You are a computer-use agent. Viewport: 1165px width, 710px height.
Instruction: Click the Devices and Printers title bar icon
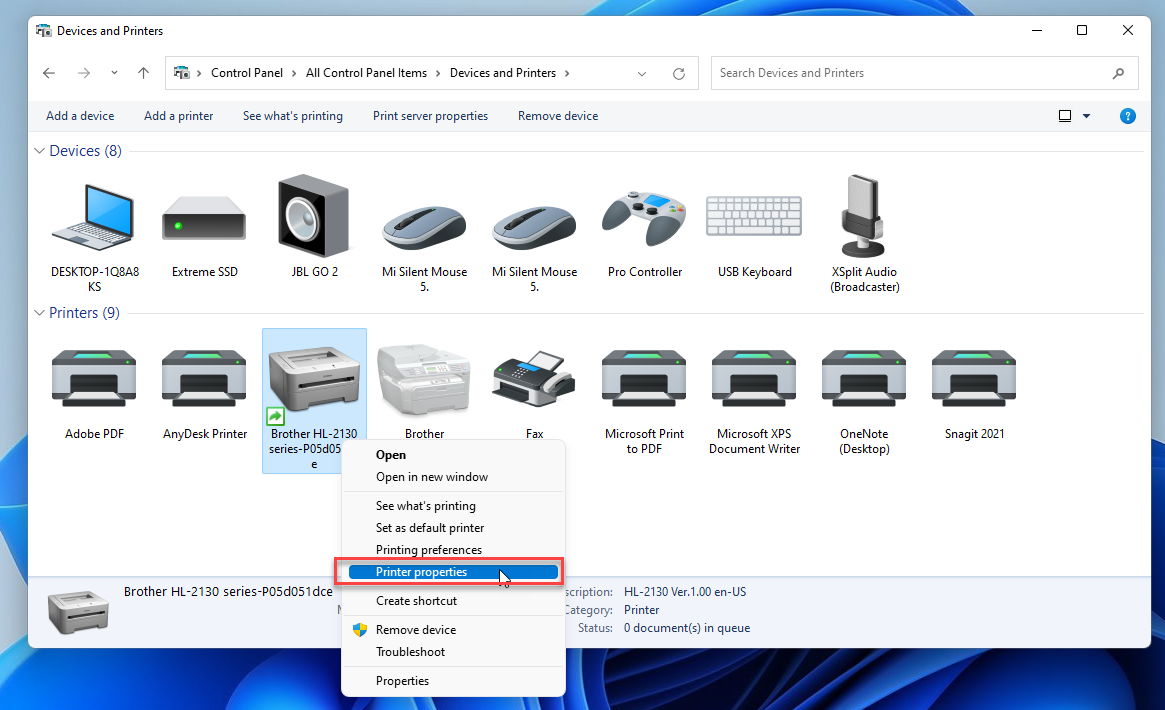[x=44, y=30]
